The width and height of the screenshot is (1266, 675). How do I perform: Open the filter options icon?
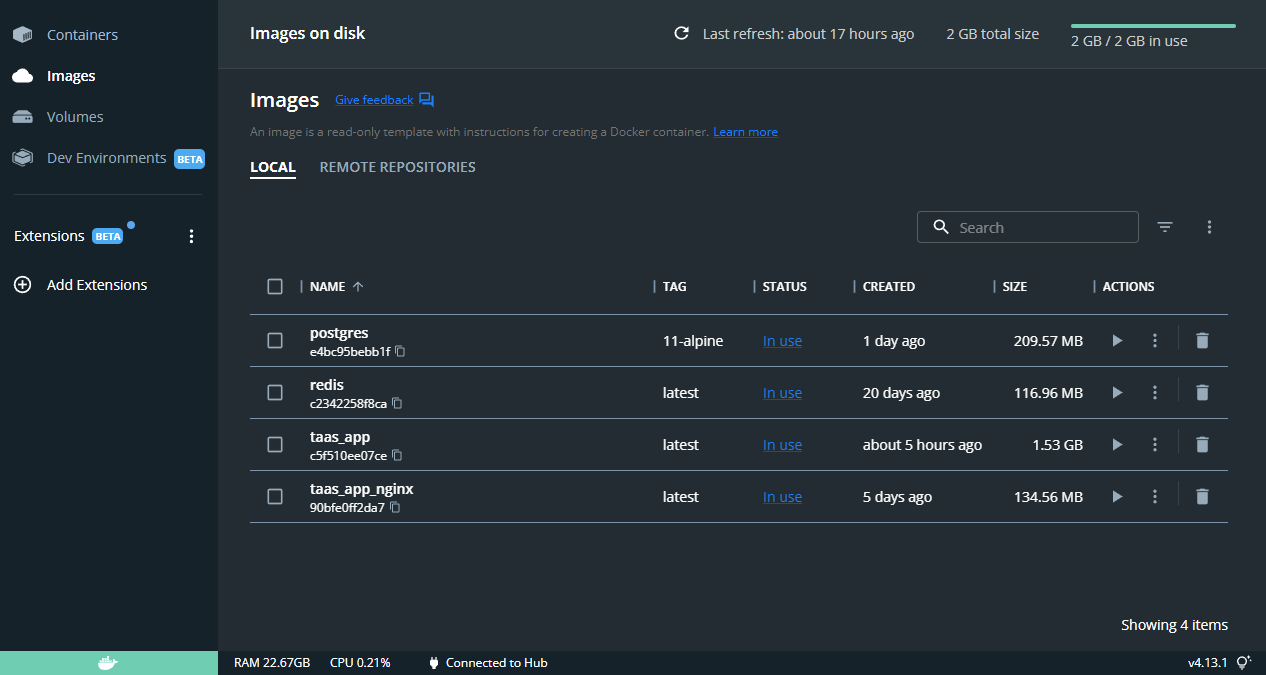click(1165, 227)
